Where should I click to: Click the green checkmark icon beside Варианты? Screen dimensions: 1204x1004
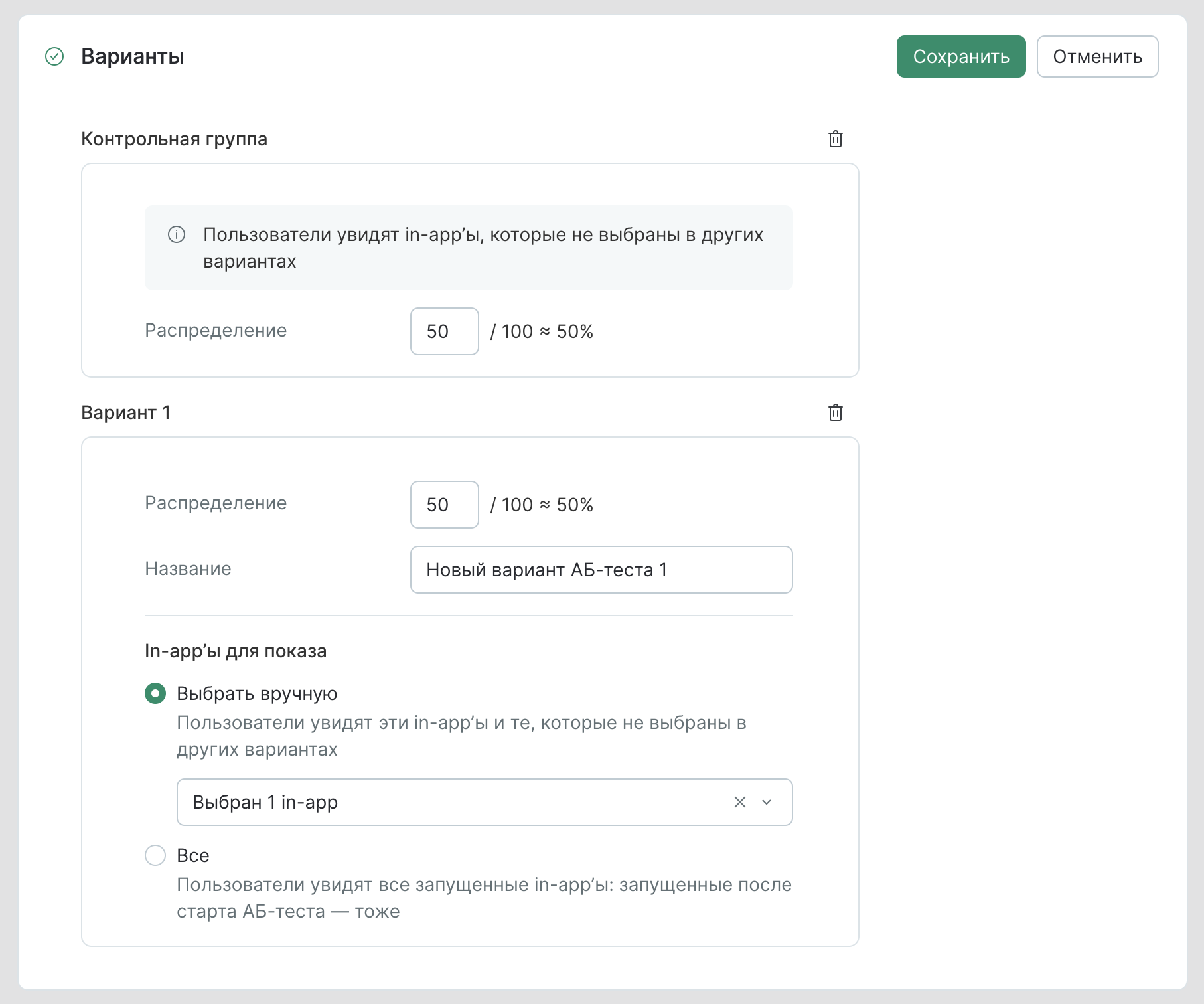coord(54,56)
